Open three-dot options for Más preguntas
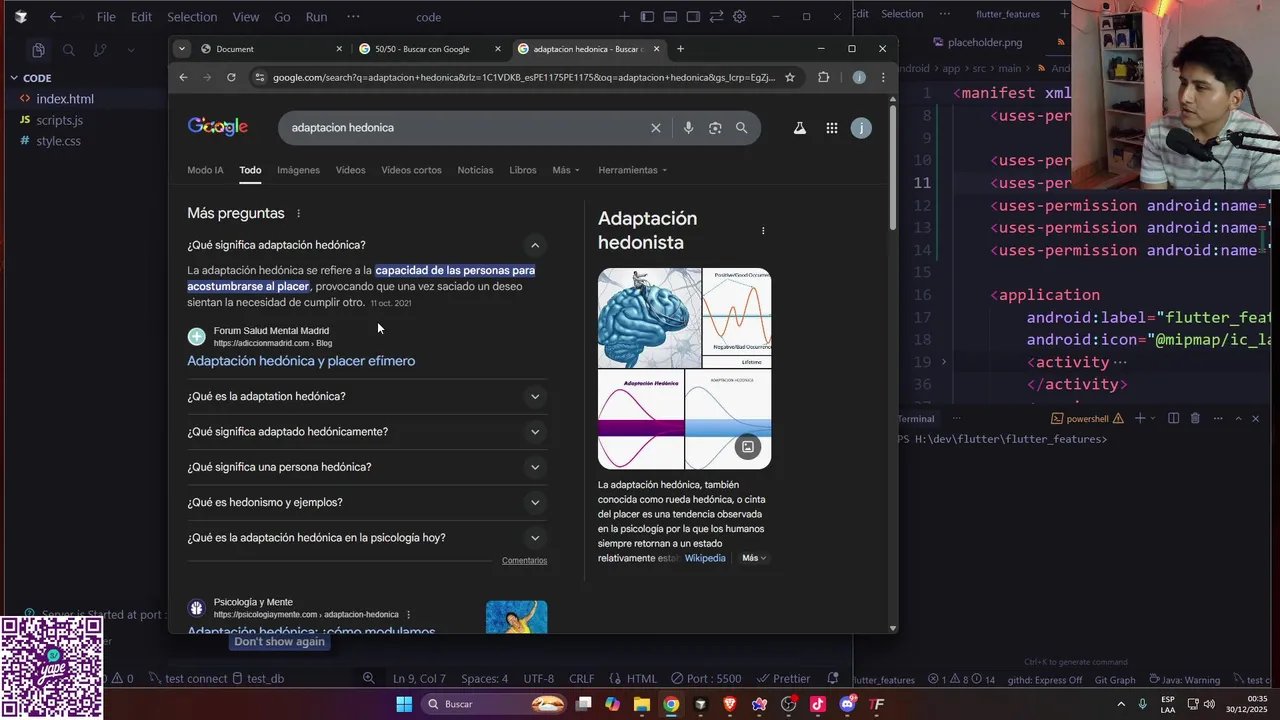Screen dimensions: 1280x720 pos(298,213)
